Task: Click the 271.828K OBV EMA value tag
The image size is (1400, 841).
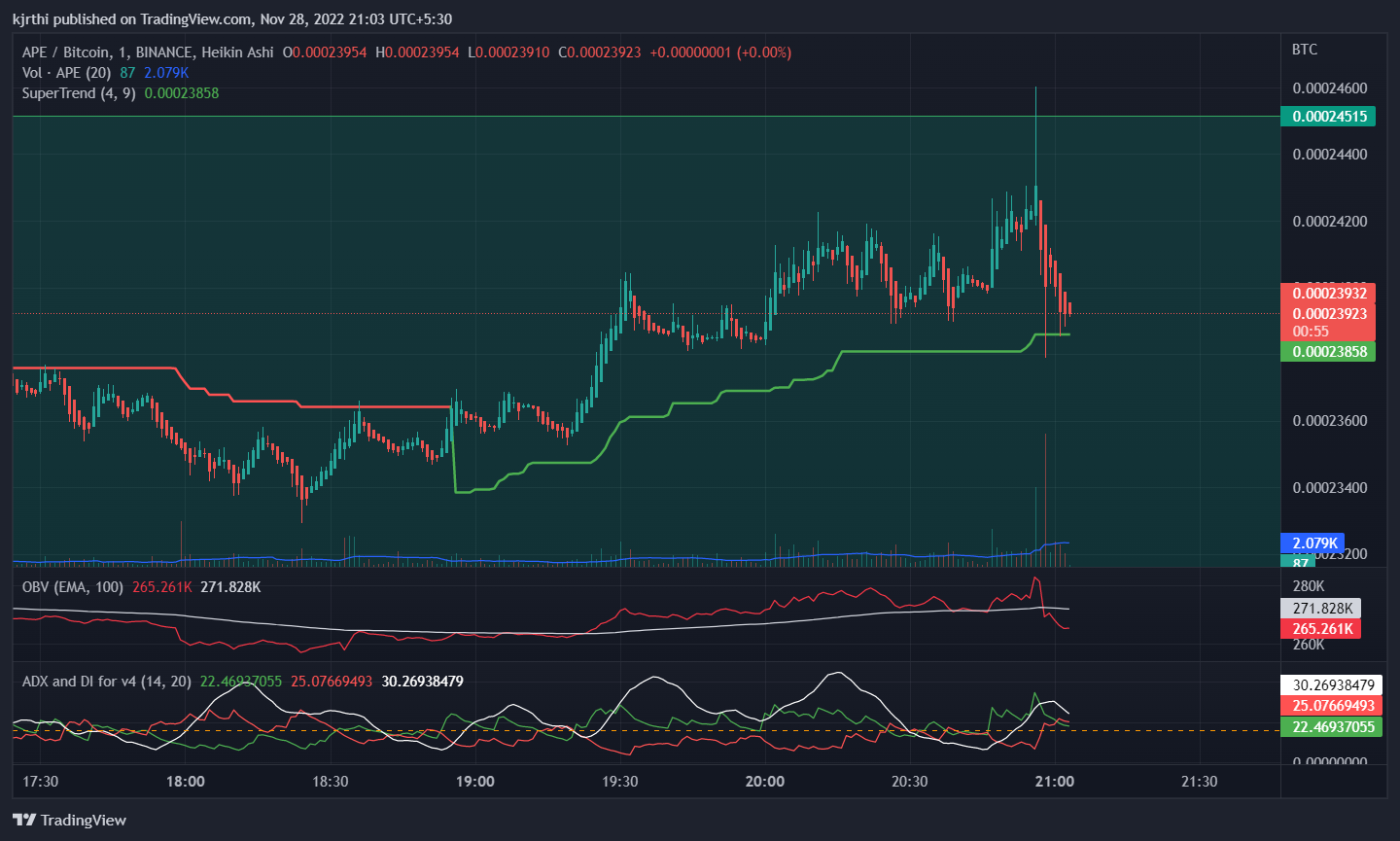Action: tap(1321, 609)
